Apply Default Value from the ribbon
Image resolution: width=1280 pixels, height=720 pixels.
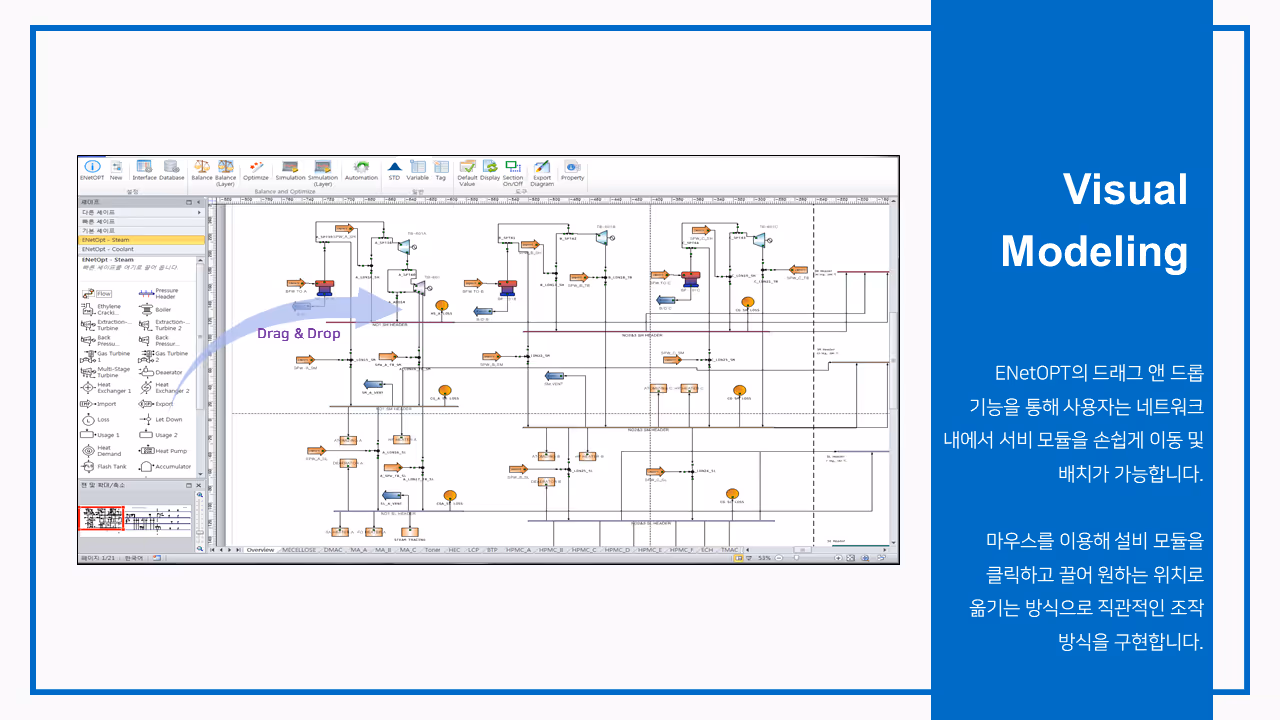tap(467, 172)
